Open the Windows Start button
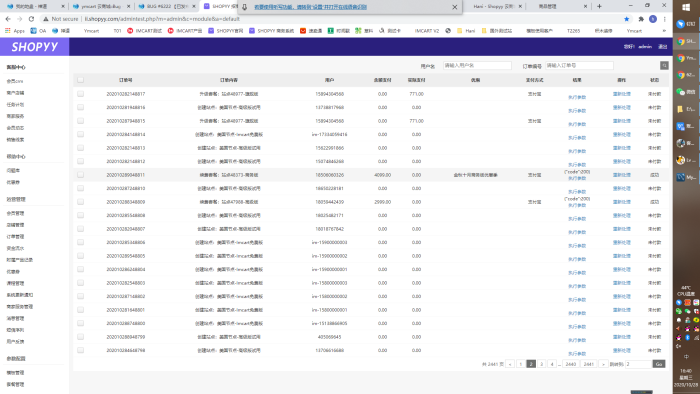Screen dimensions: 700x394 tap(686, 7)
